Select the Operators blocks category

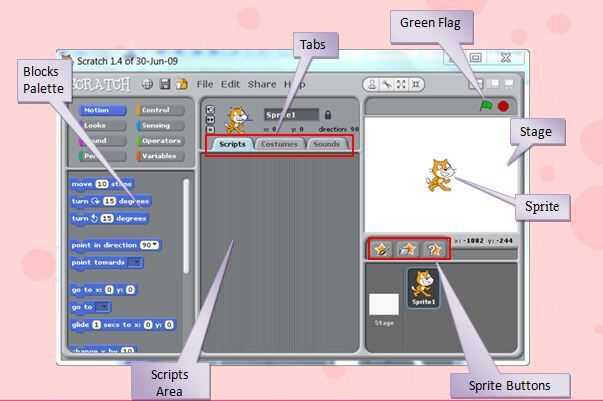(160, 141)
